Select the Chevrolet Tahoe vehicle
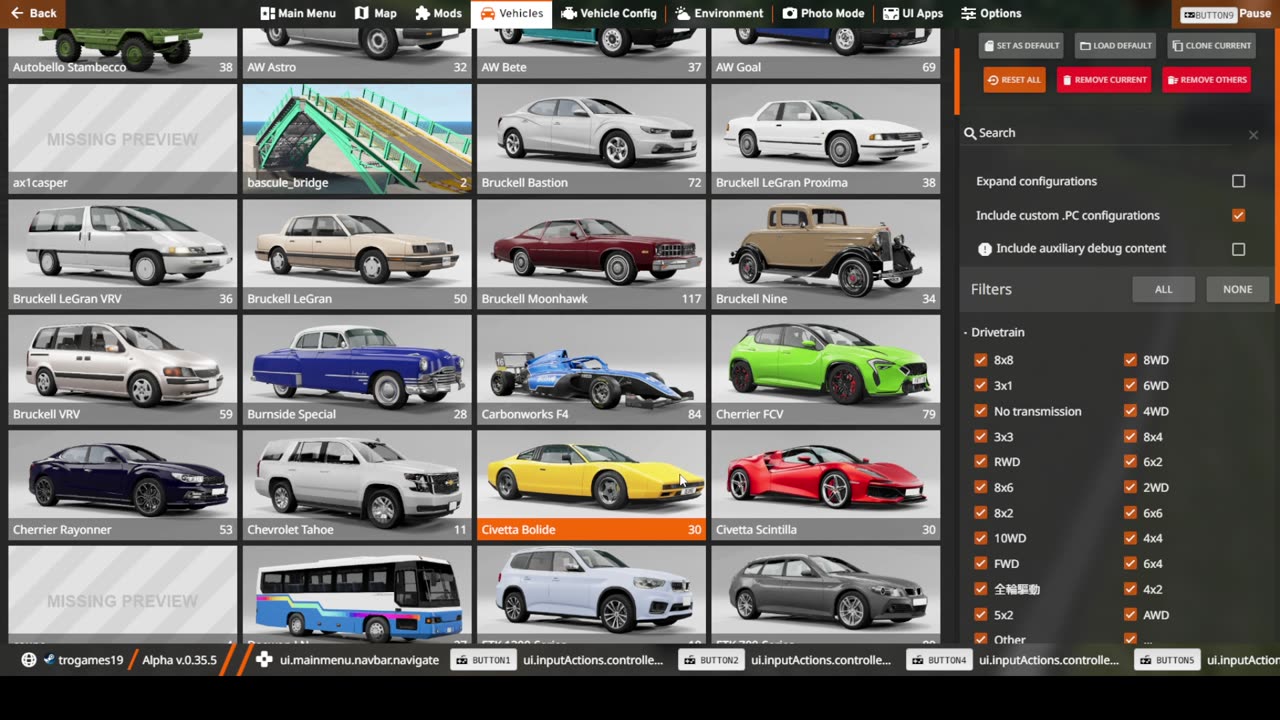This screenshot has height=720, width=1280. tap(357, 485)
